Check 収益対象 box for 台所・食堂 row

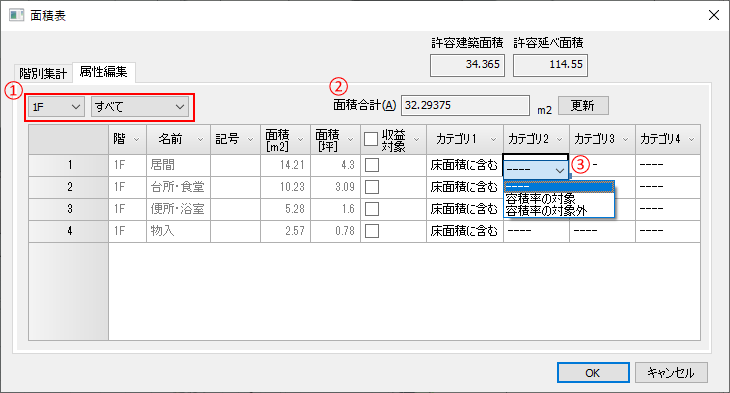pos(372,187)
